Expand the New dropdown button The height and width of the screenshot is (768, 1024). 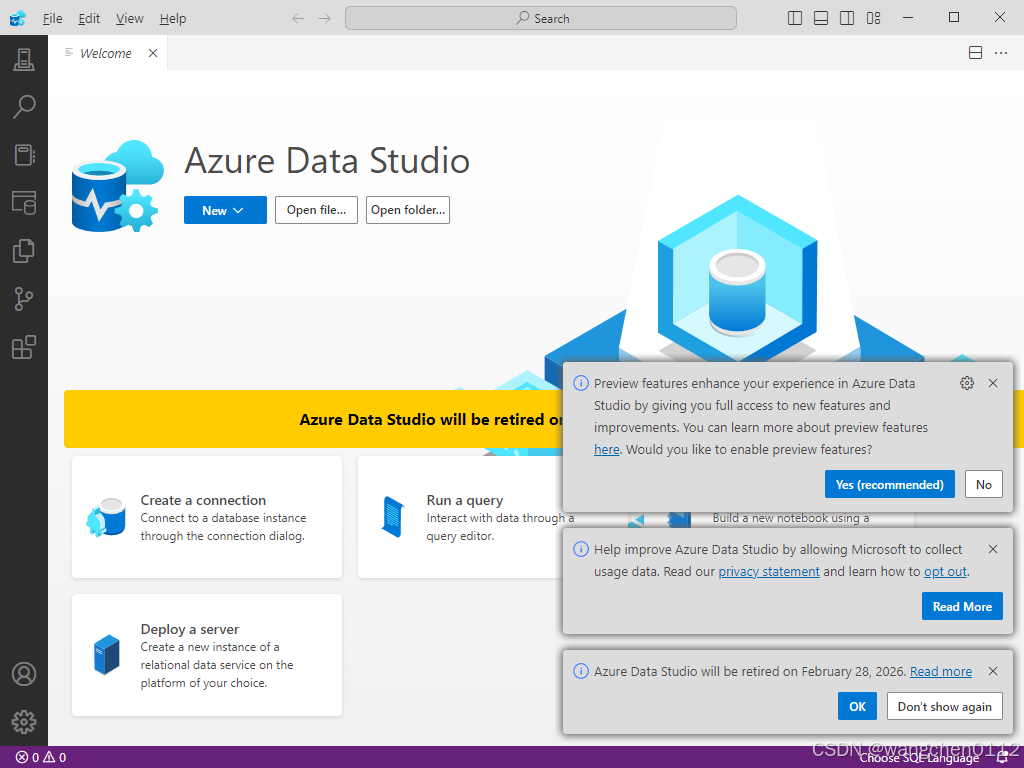[225, 210]
